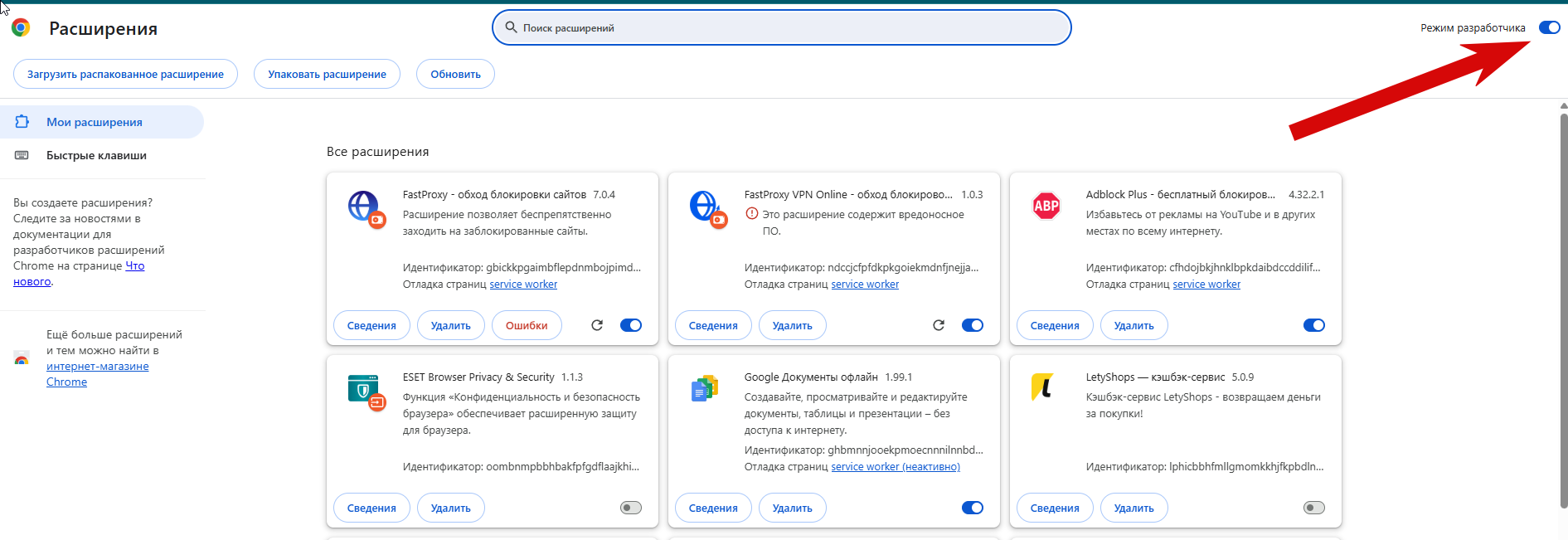Click Удалить for LetyShops
The width and height of the screenshot is (1568, 540).
tap(1134, 508)
